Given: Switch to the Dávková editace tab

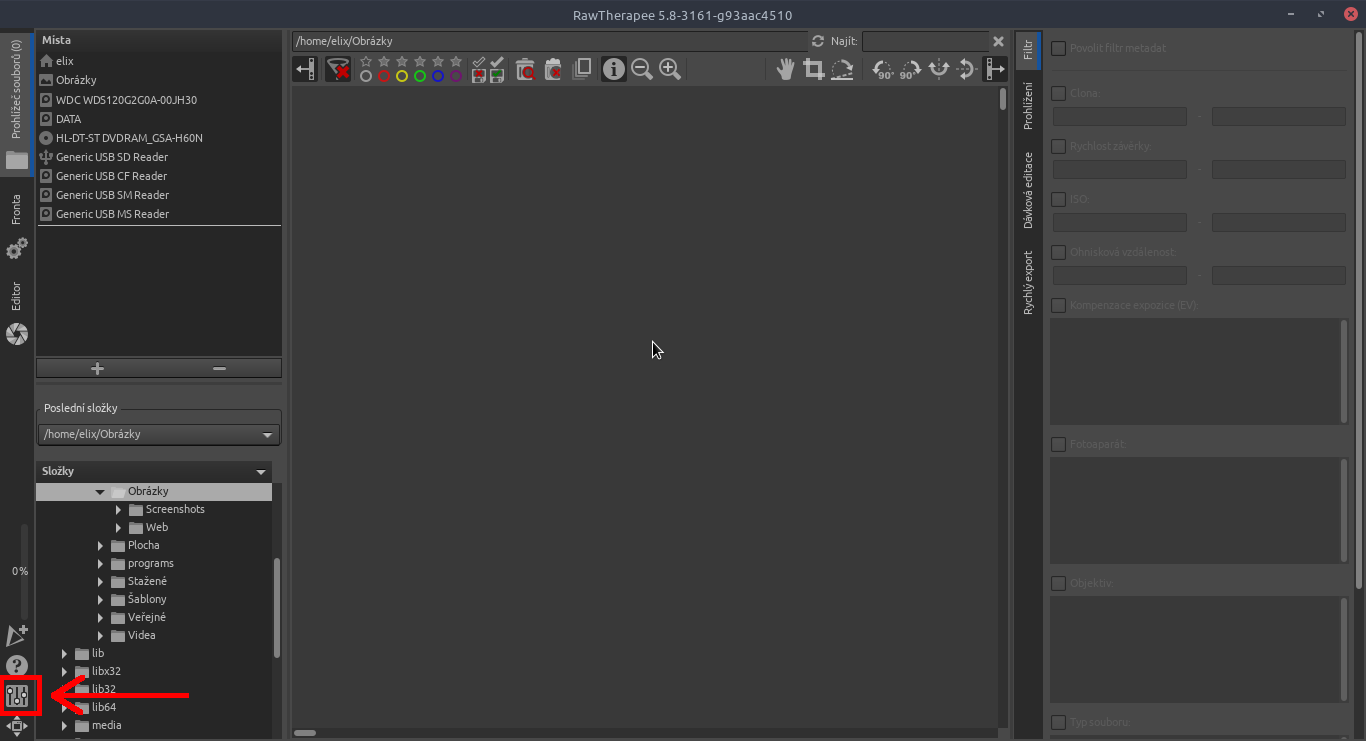Looking at the screenshot, I should [1027, 190].
